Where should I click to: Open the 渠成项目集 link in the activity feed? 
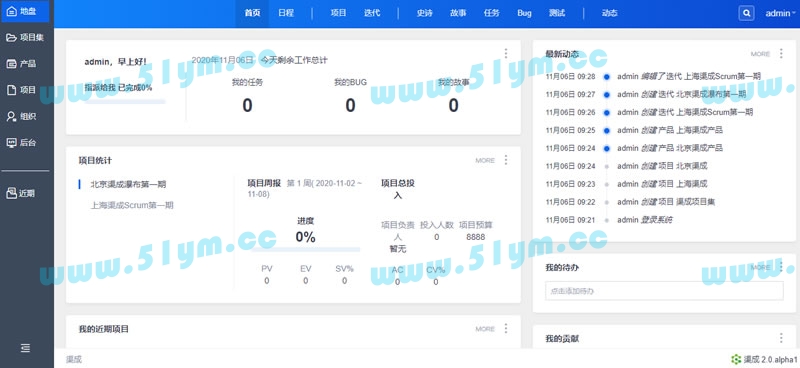695,202
